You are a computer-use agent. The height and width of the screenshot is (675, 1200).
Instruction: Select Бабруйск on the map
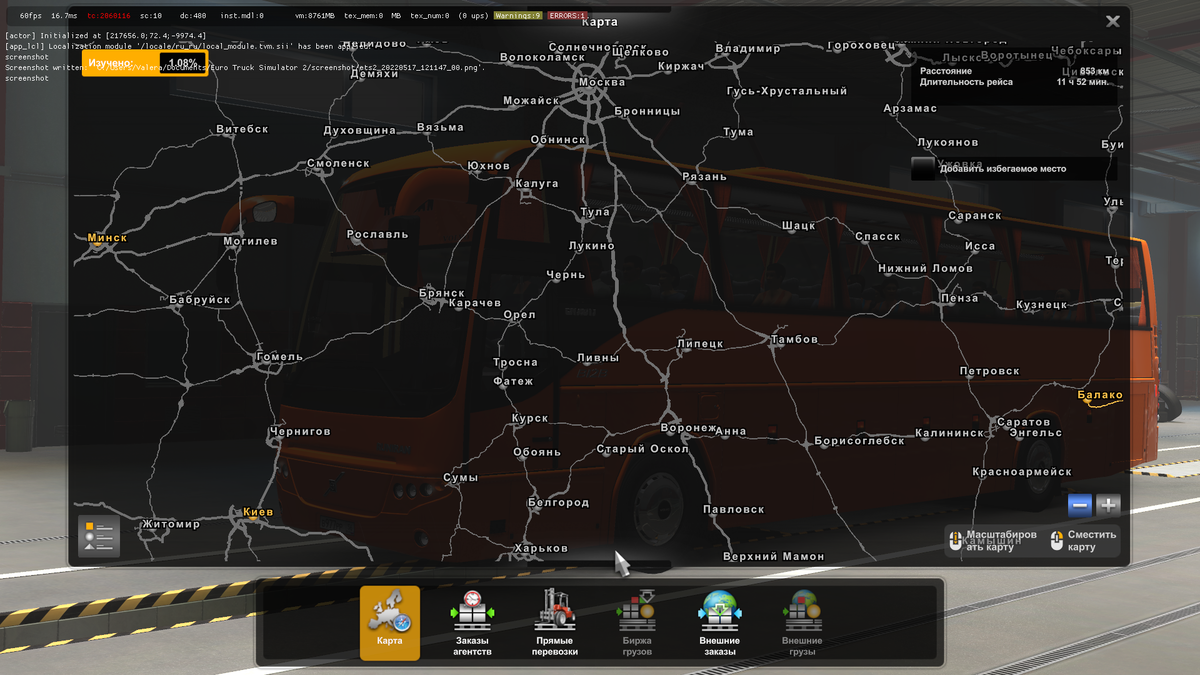coord(200,299)
